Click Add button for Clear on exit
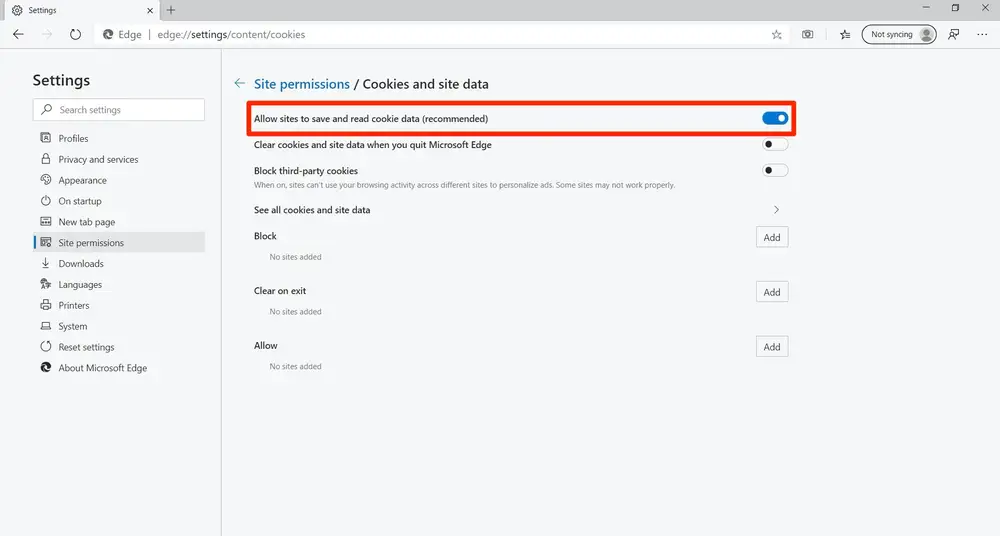 click(771, 292)
